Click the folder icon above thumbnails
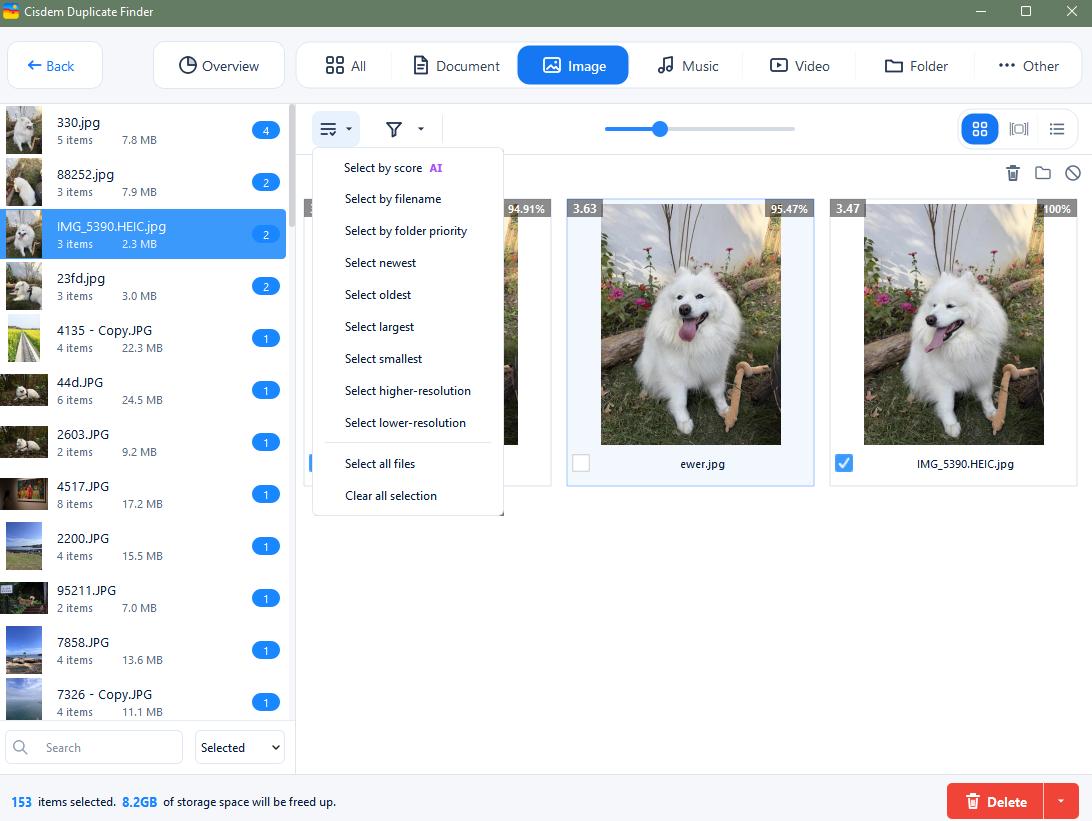Viewport: 1092px width, 821px height. point(1043,173)
